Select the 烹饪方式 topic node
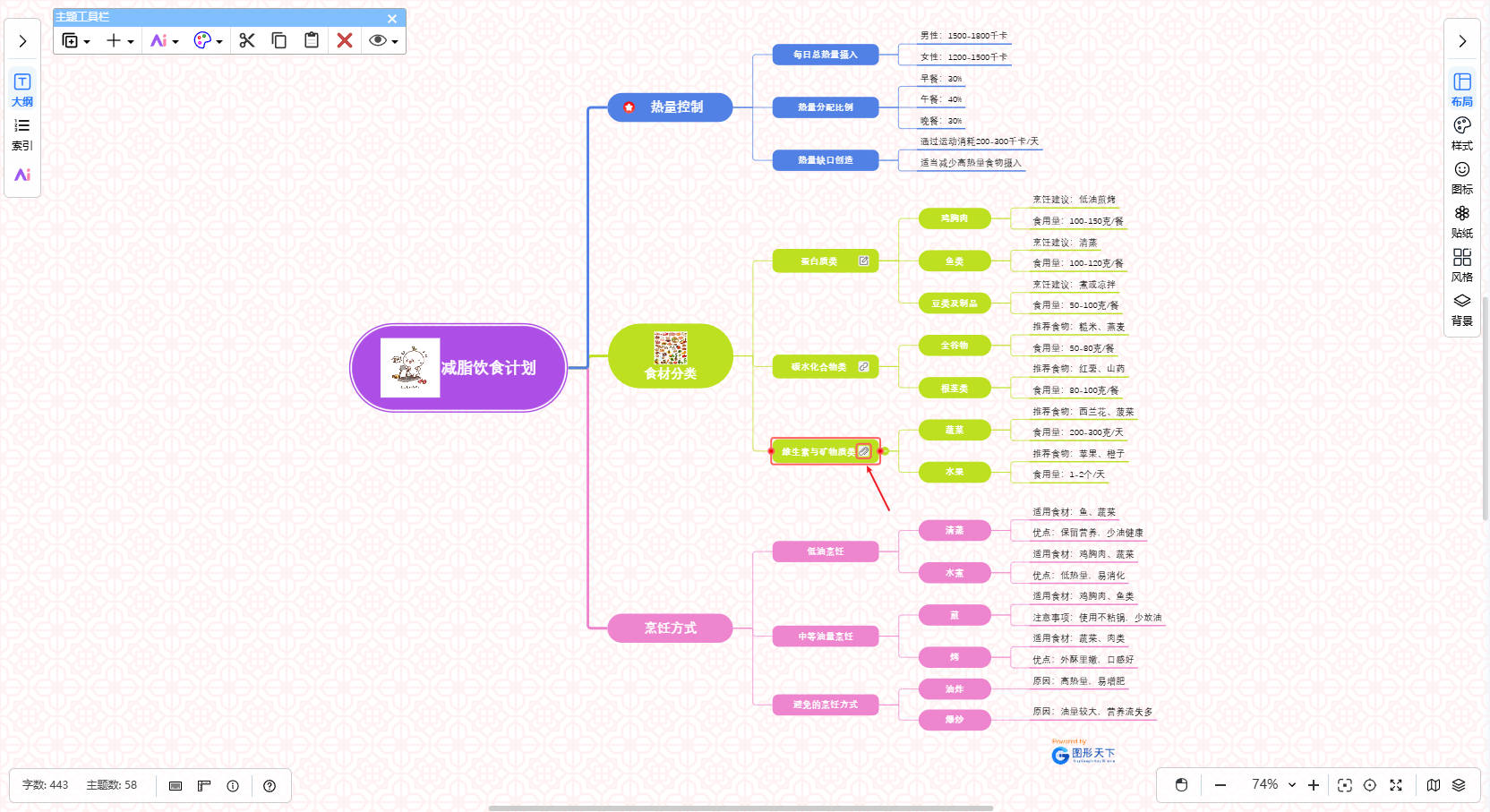This screenshot has width=1490, height=812. tap(670, 628)
